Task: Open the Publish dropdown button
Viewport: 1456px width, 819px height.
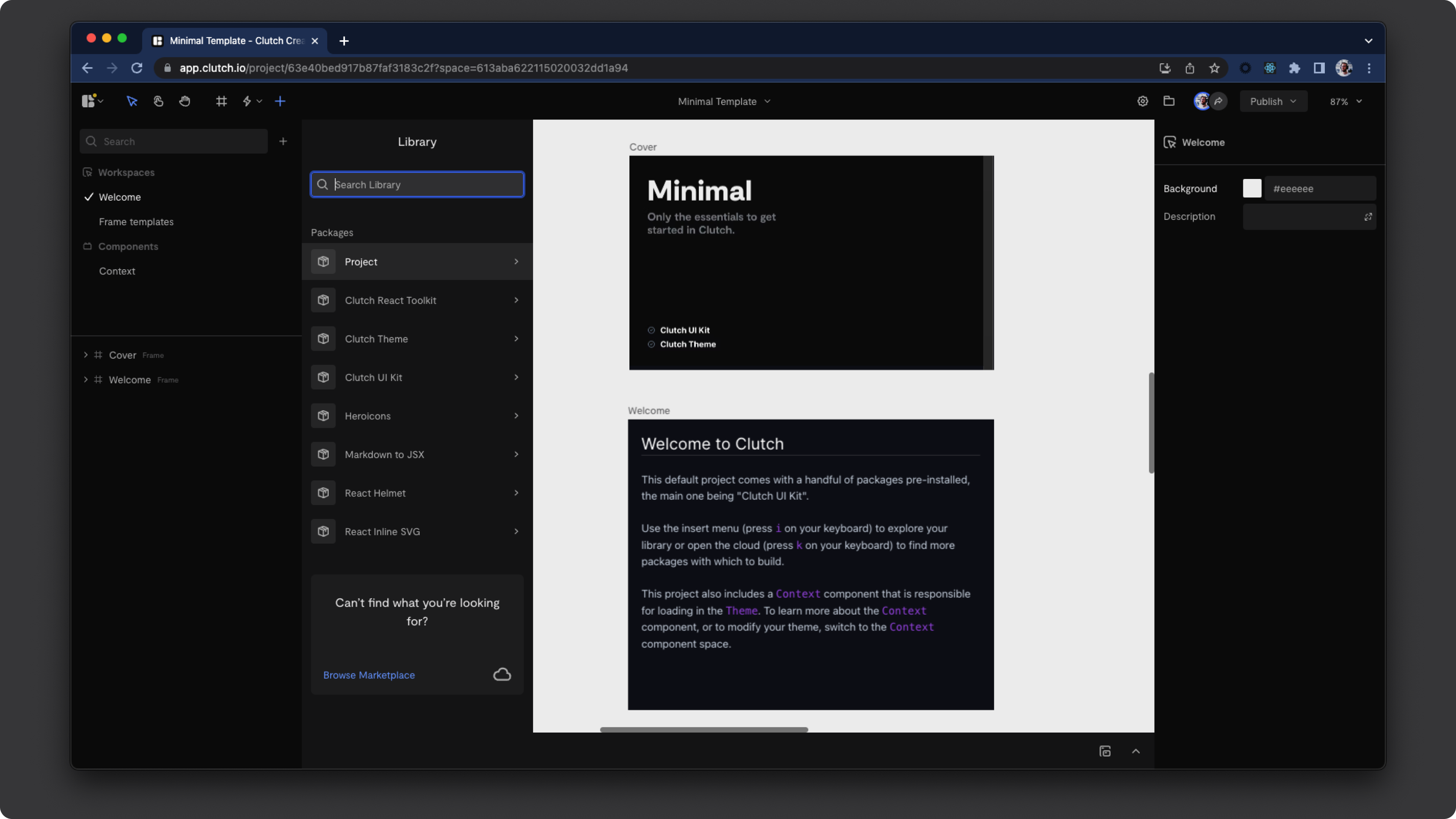Action: click(x=1273, y=101)
